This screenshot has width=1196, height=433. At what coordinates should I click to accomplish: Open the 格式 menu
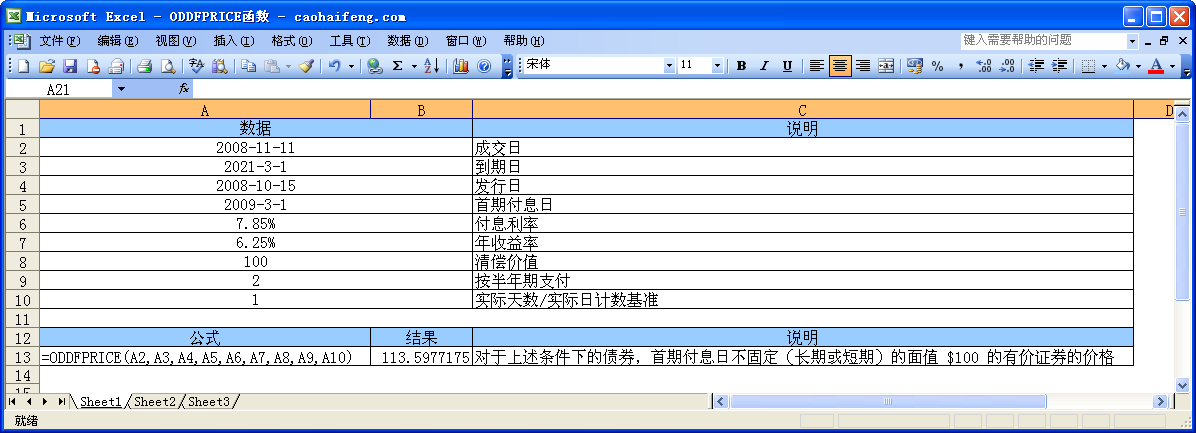pos(291,40)
